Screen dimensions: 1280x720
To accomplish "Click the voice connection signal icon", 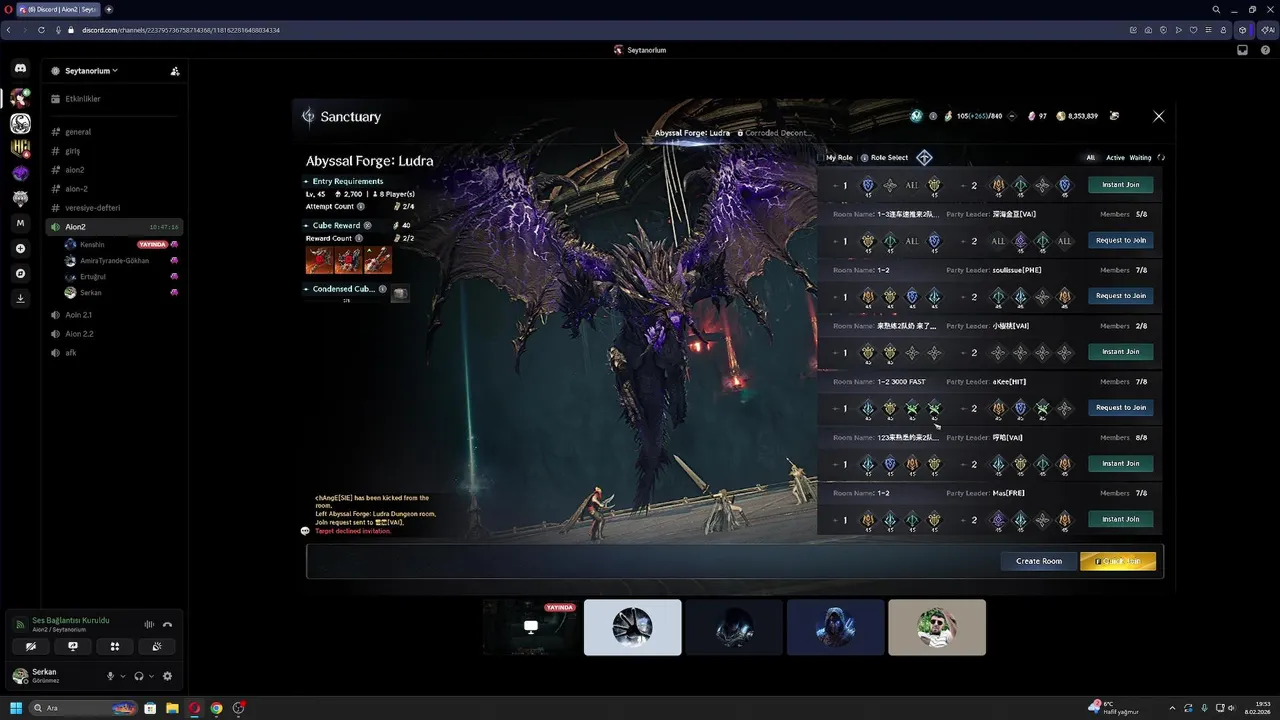I will tap(20, 624).
